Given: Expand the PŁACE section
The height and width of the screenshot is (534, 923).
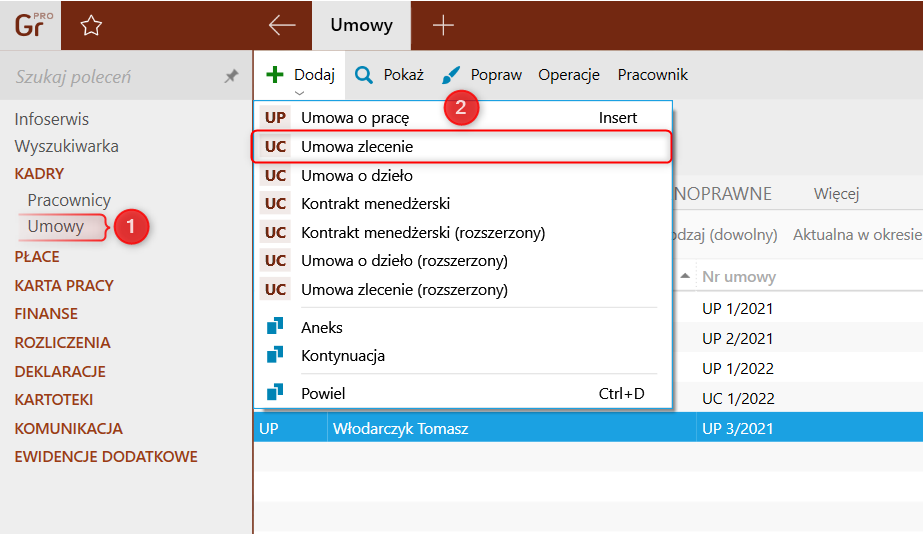Looking at the screenshot, I should 37,257.
